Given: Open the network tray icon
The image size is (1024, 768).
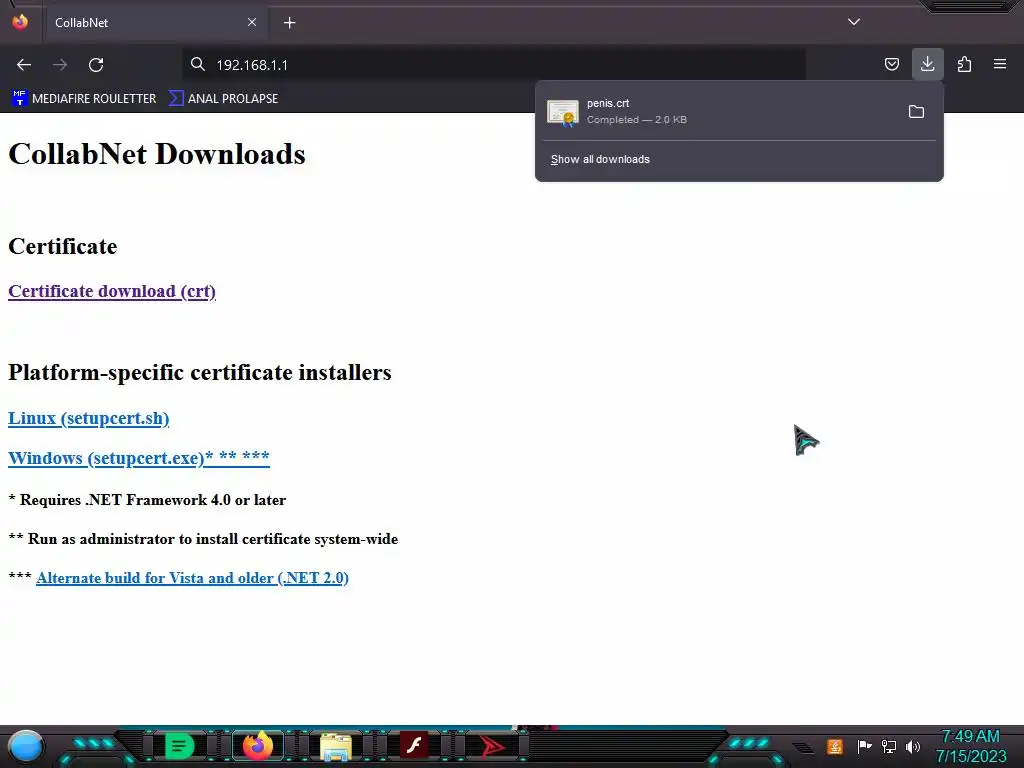Looking at the screenshot, I should click(889, 746).
